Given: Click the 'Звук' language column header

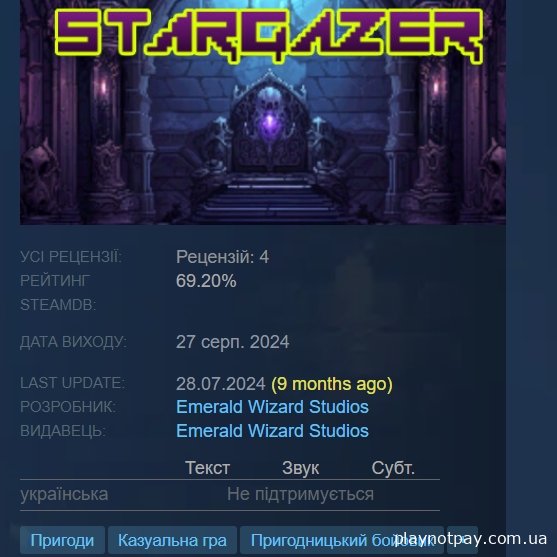Looking at the screenshot, I should click(x=301, y=468).
